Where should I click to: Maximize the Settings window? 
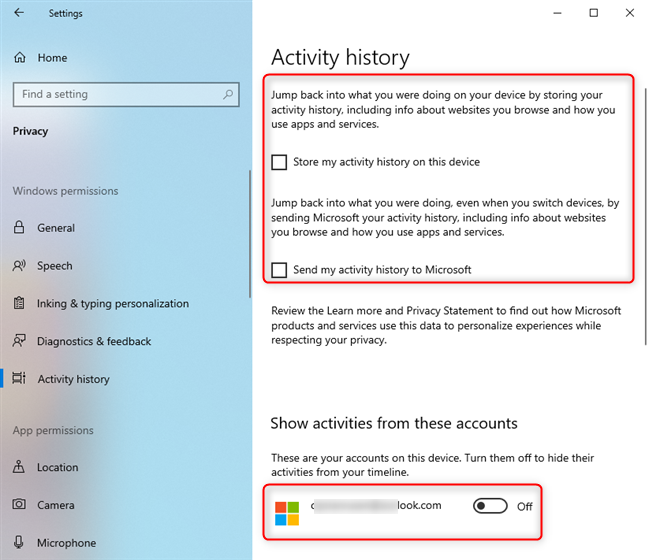tap(593, 13)
